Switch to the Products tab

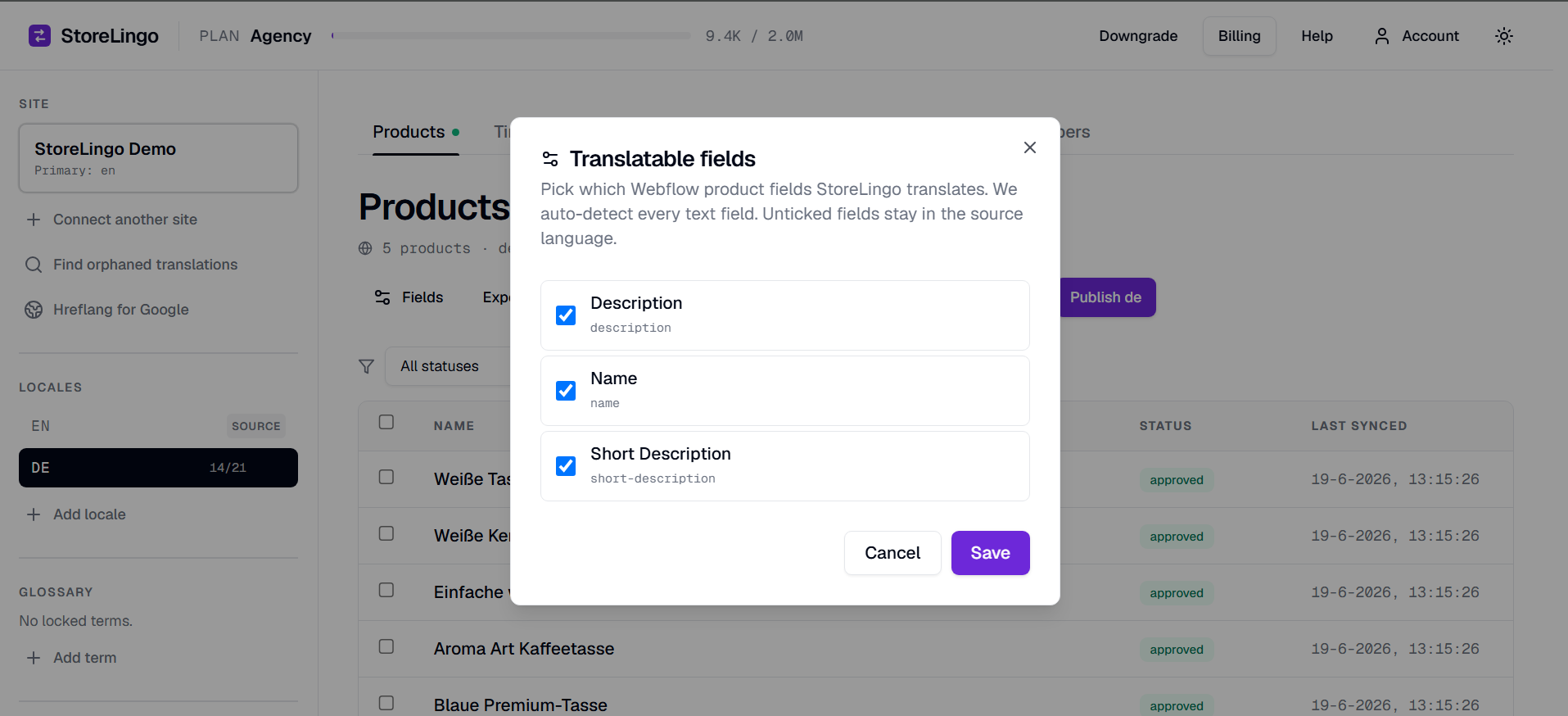(416, 132)
